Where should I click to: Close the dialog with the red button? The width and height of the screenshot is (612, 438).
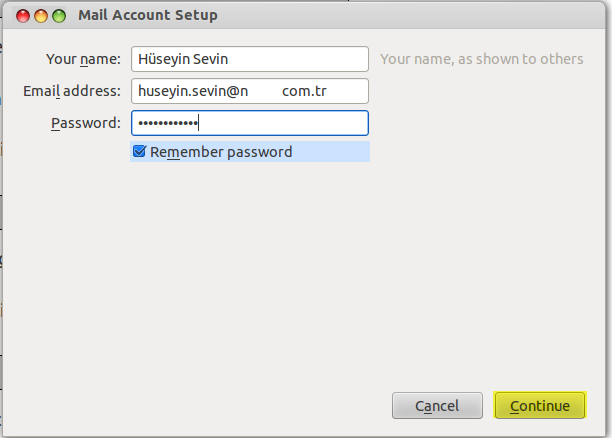pyautogui.click(x=23, y=16)
